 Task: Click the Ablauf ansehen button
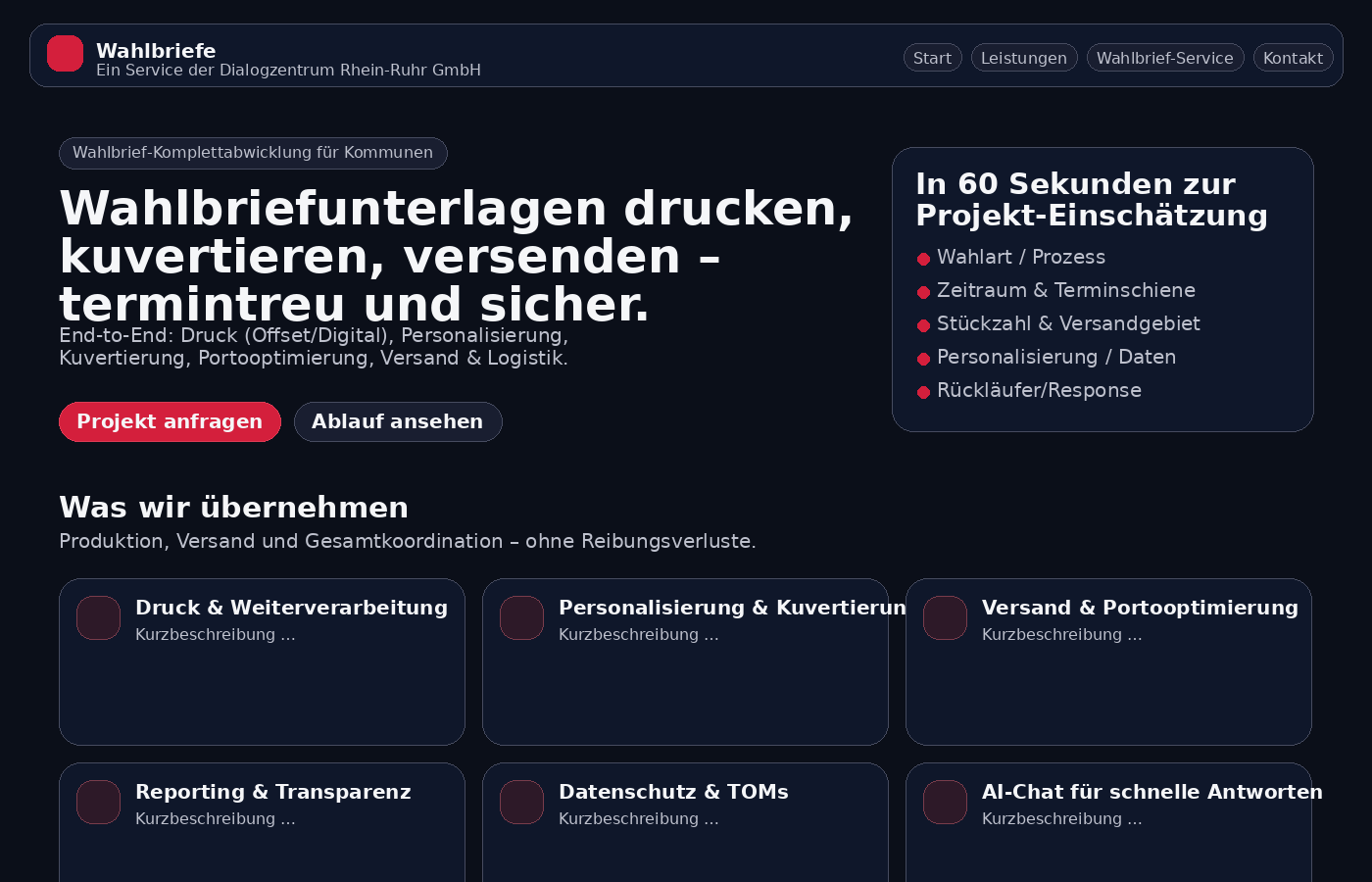[397, 421]
